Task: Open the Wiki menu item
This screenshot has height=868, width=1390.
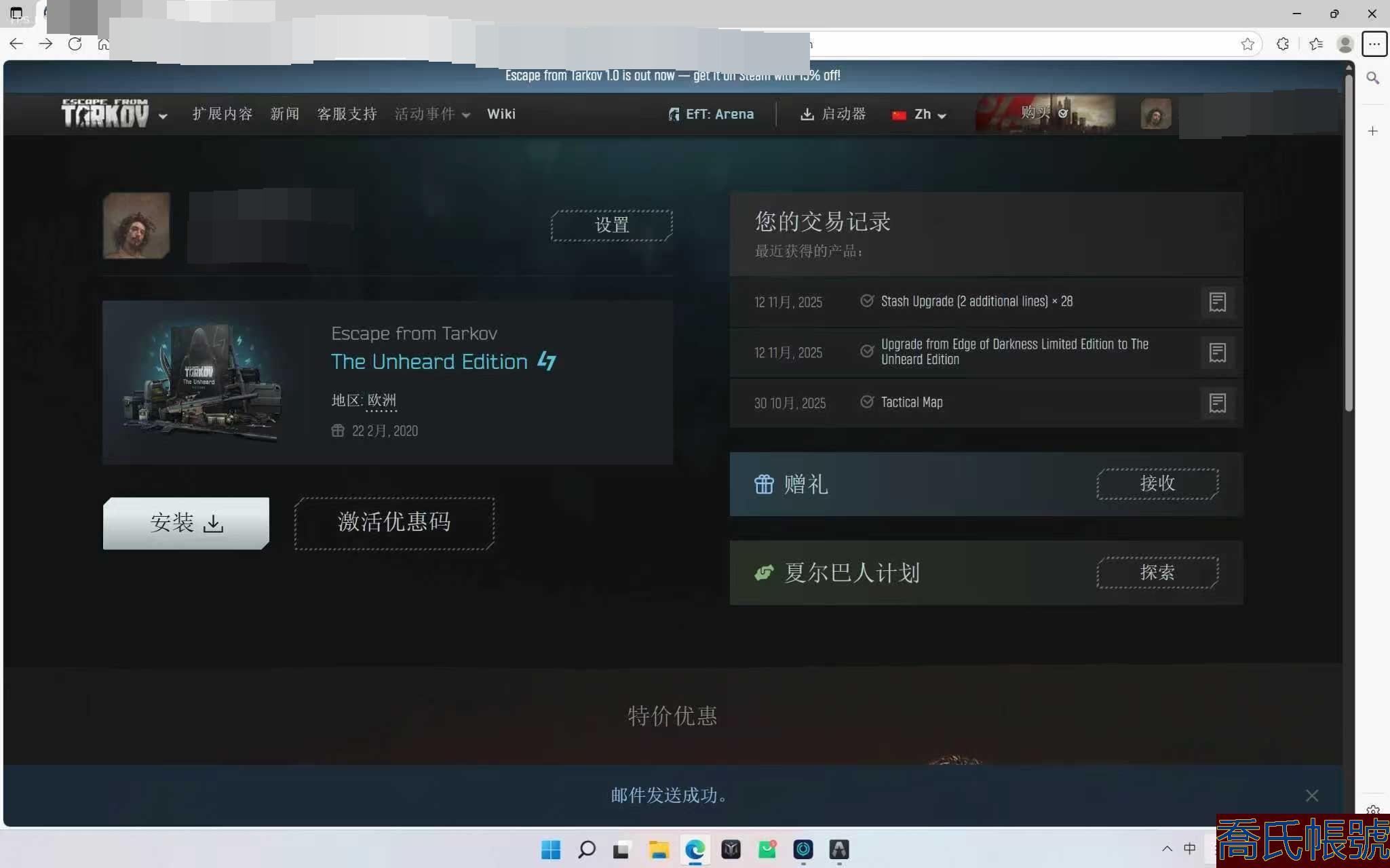Action: (501, 114)
